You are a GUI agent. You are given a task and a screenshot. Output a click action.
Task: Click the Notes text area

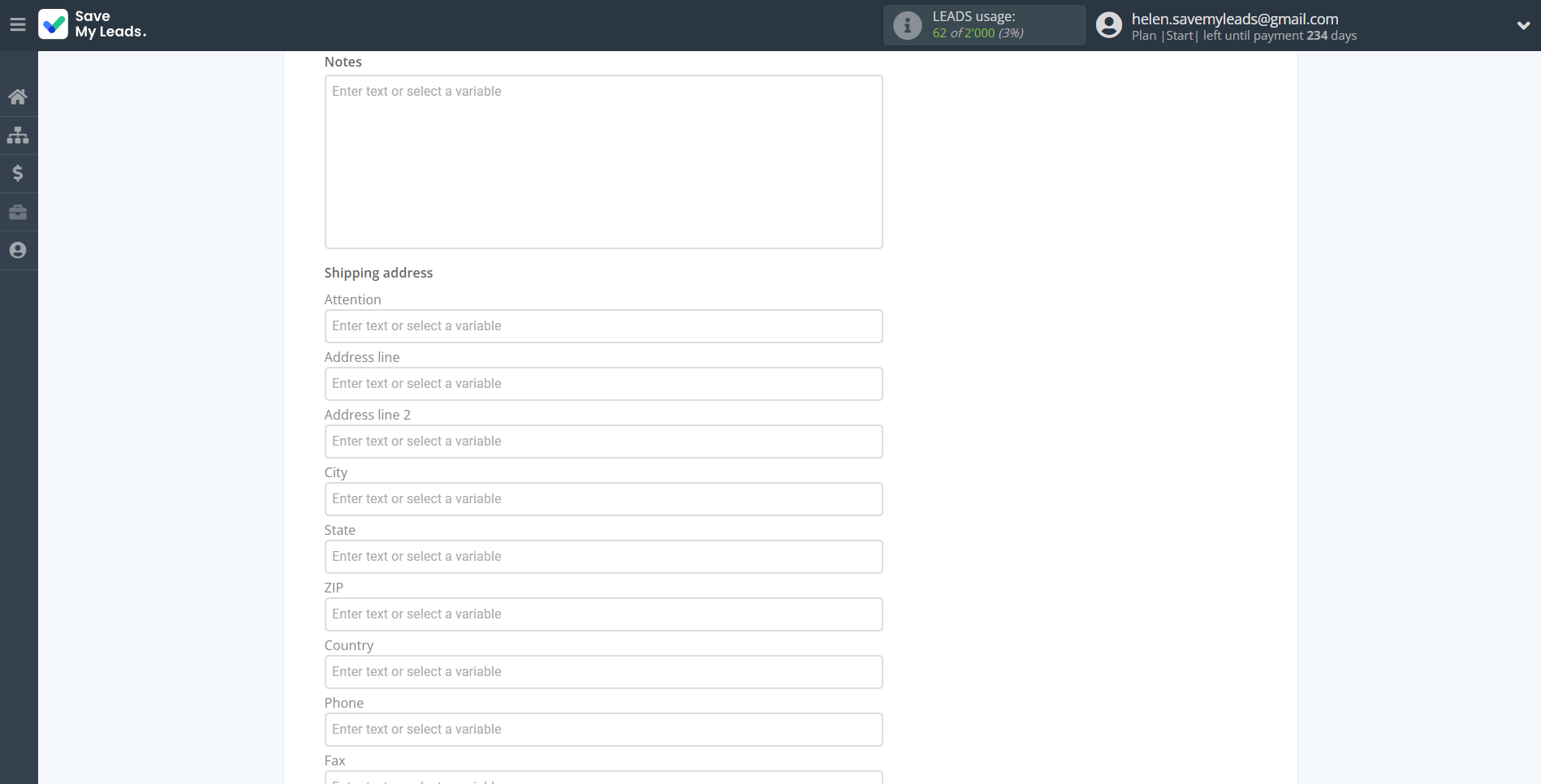(603, 162)
